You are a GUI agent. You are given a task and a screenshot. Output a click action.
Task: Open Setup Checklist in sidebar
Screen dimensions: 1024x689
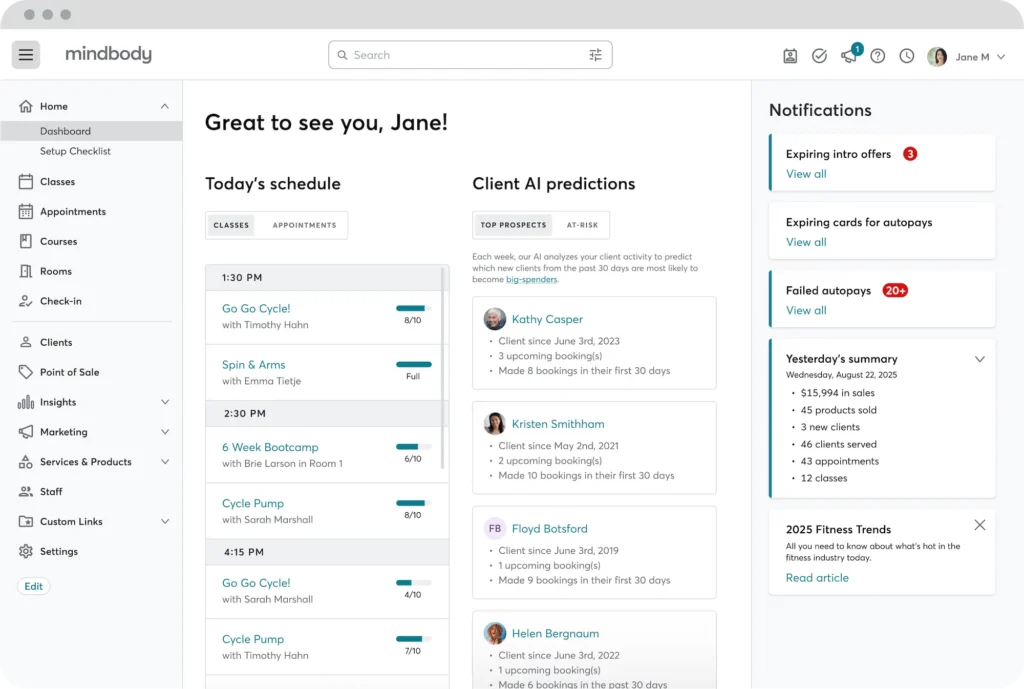pyautogui.click(x=75, y=151)
